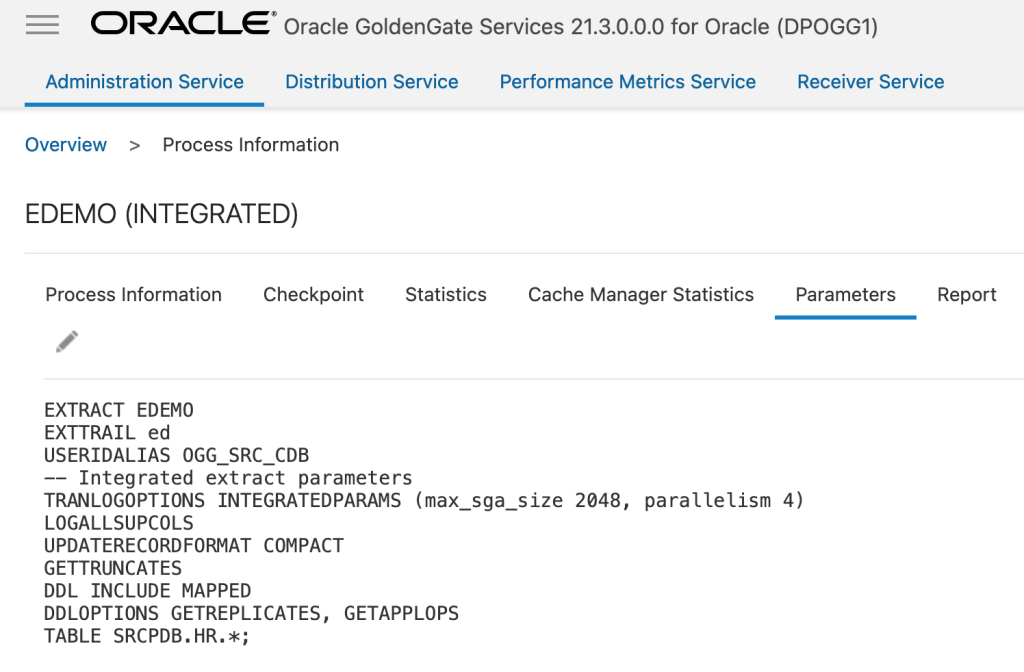Viewport: 1024px width, 672px height.
Task: Click the pencil icon to edit parameters
Action: click(67, 342)
